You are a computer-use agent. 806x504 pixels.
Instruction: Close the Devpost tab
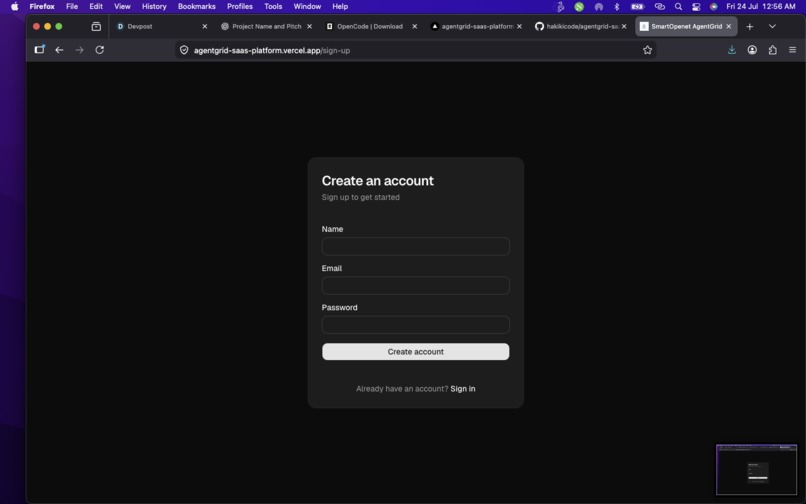click(205, 26)
